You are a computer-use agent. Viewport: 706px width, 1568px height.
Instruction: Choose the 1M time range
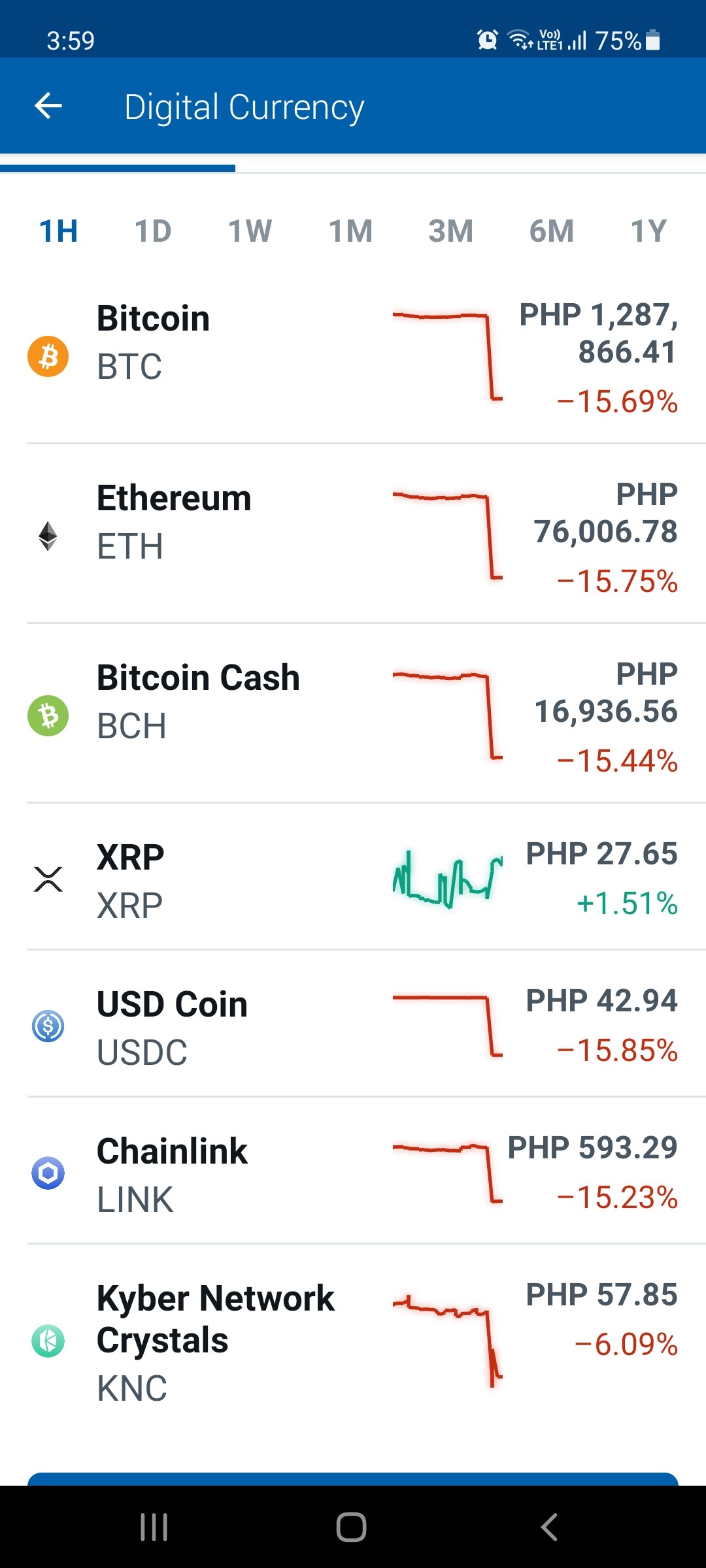(x=350, y=231)
